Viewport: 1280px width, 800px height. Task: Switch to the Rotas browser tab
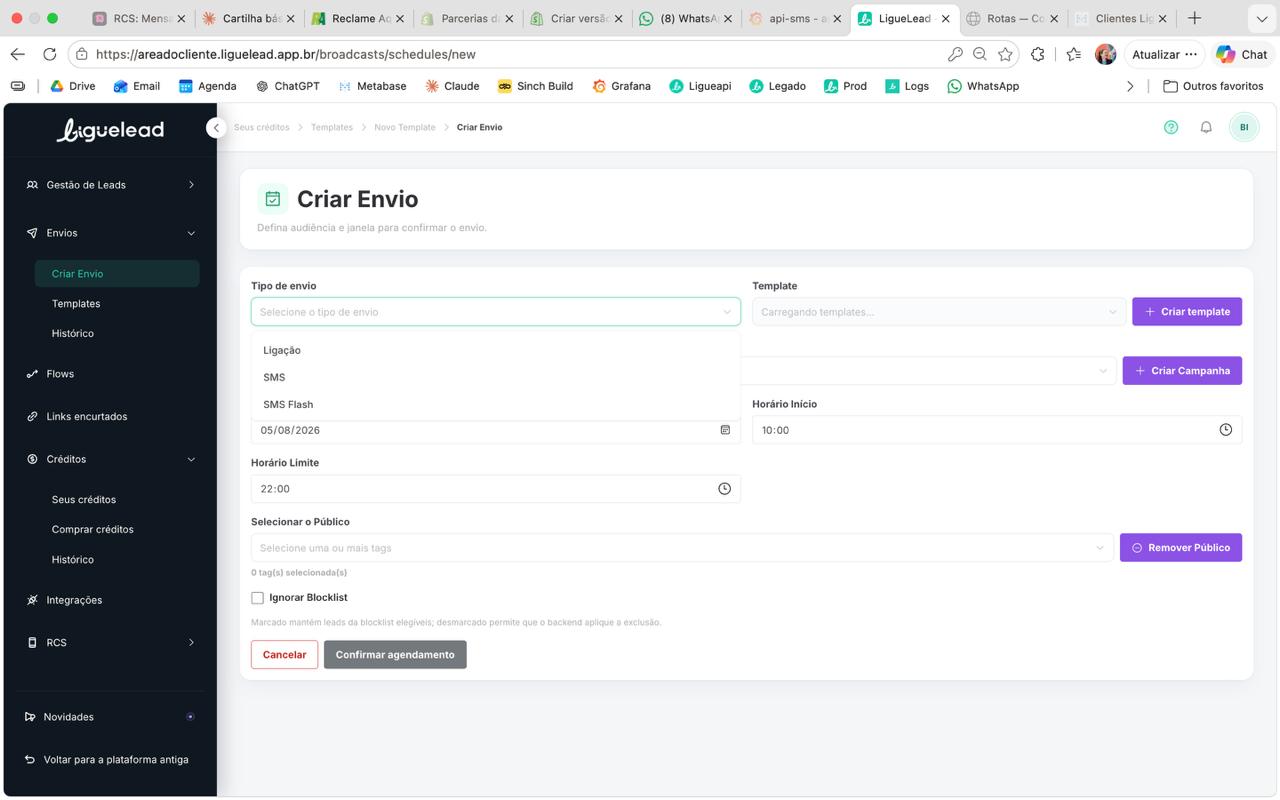click(x=1012, y=18)
